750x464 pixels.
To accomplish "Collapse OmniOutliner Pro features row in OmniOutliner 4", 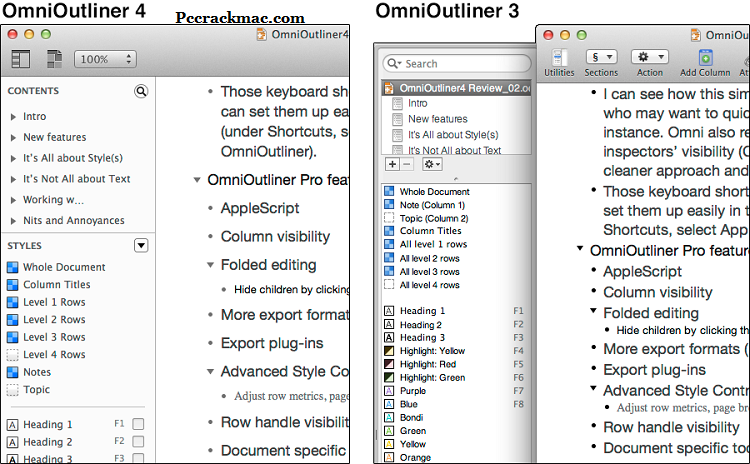I will point(197,180).
